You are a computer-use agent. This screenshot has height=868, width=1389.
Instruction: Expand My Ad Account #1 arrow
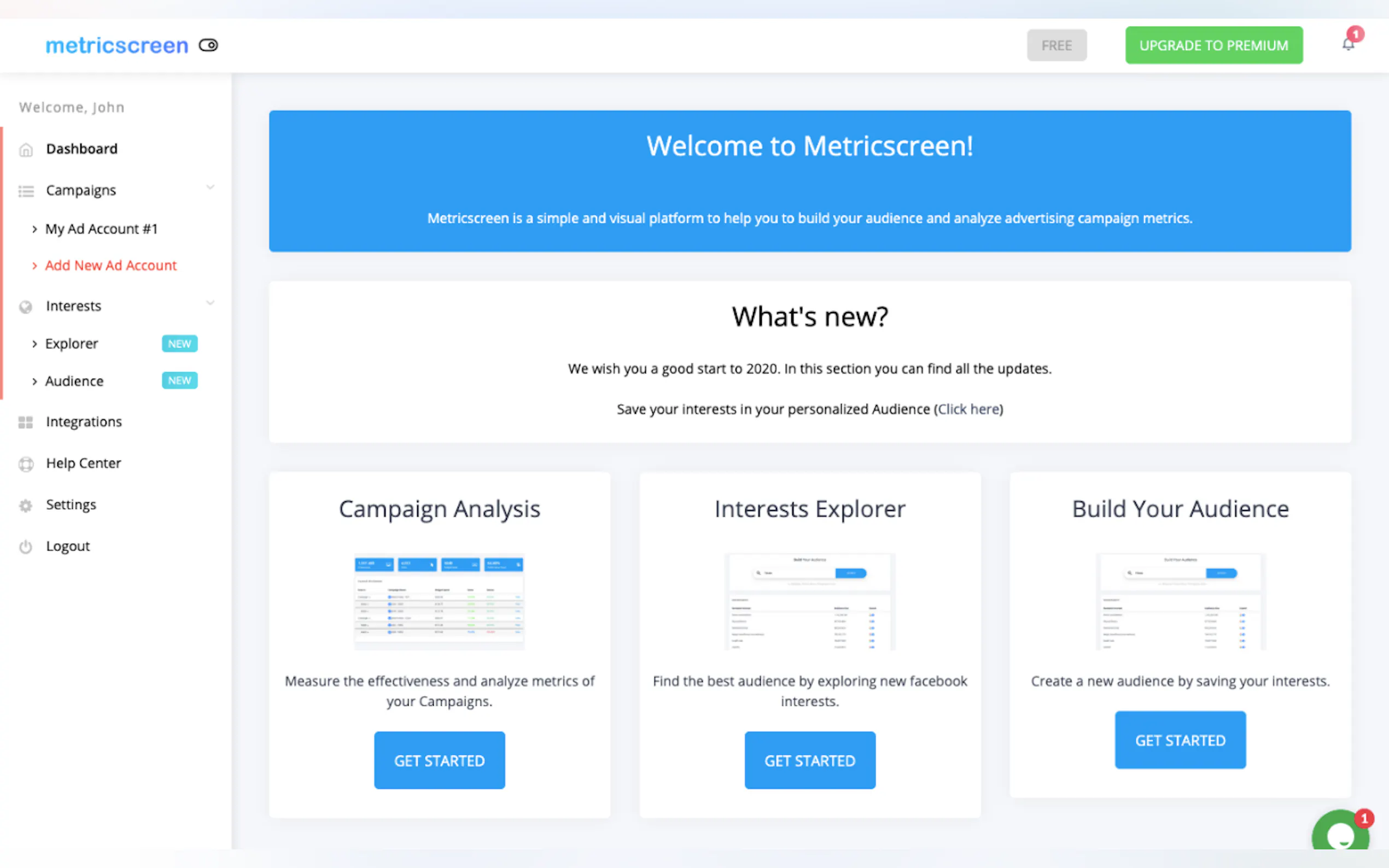pyautogui.click(x=34, y=230)
